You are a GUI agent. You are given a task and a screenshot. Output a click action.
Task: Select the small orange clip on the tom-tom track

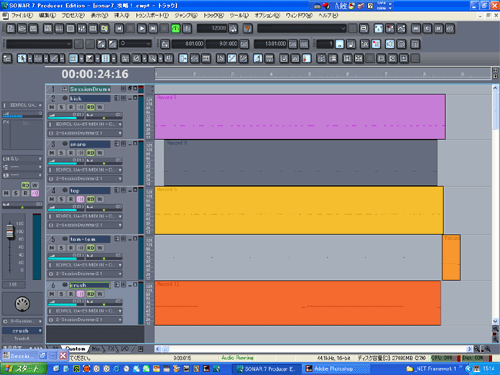[x=451, y=257]
